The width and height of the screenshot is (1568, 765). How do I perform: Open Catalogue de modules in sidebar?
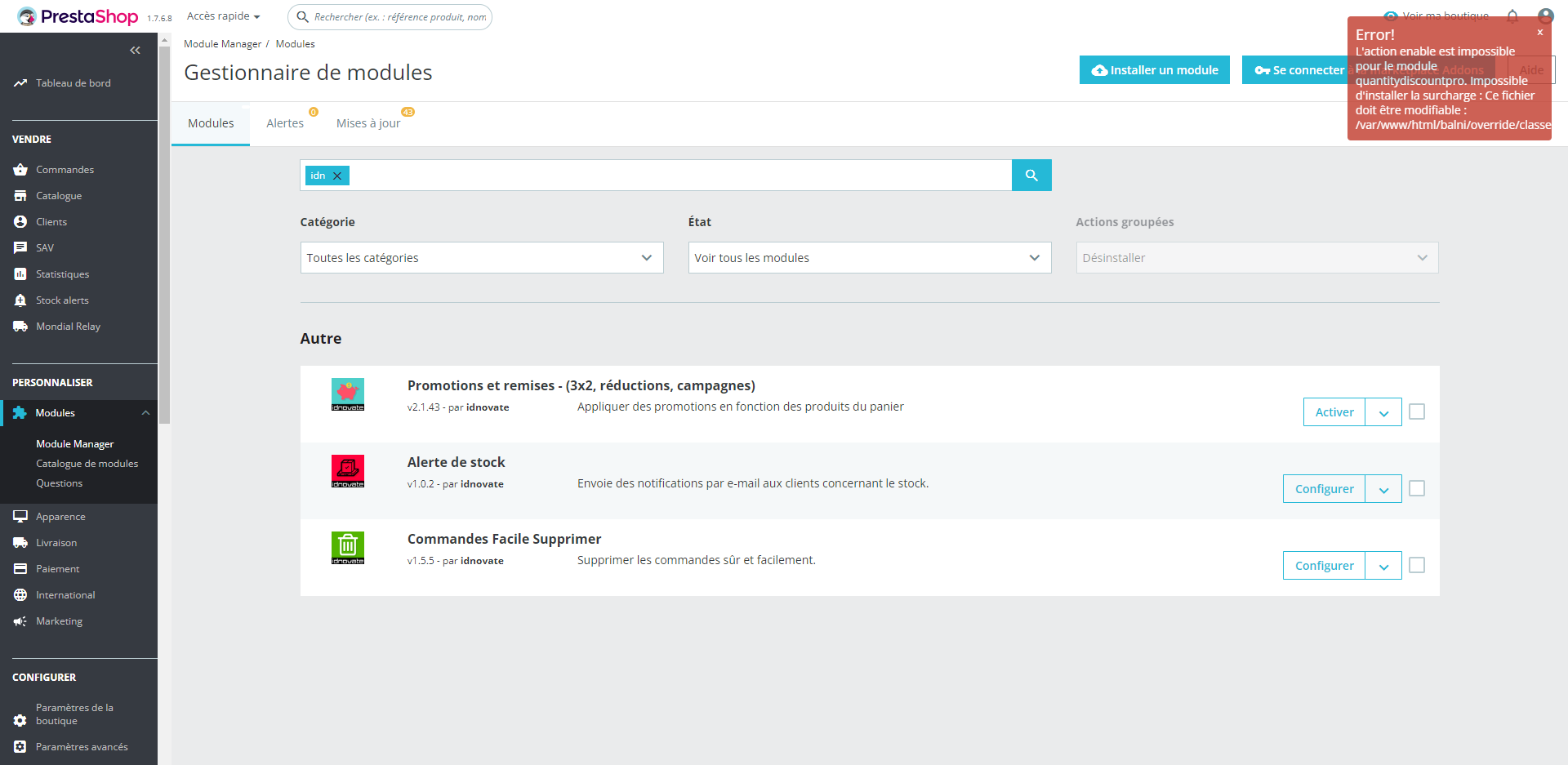[x=87, y=464]
